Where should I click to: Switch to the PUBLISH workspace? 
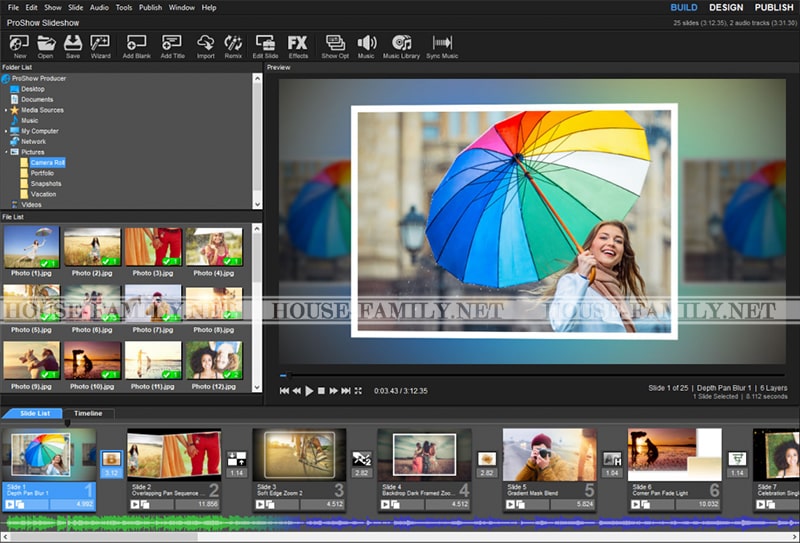coord(774,8)
